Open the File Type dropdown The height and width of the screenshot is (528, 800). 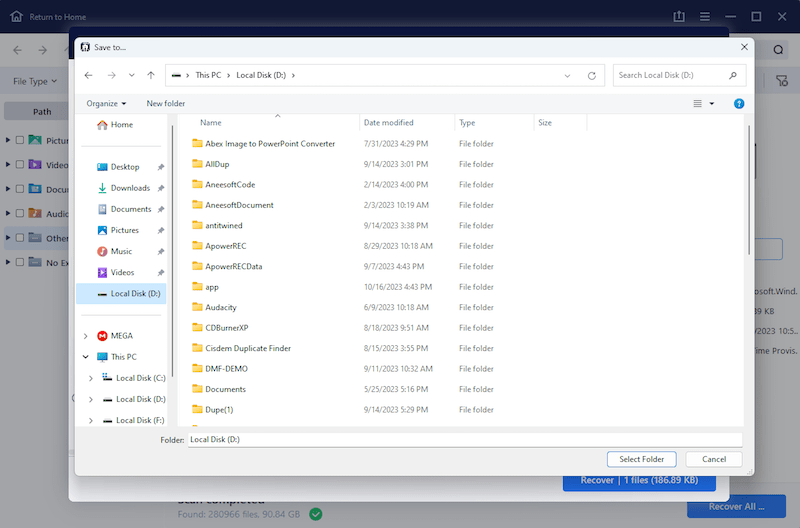[x=35, y=81]
